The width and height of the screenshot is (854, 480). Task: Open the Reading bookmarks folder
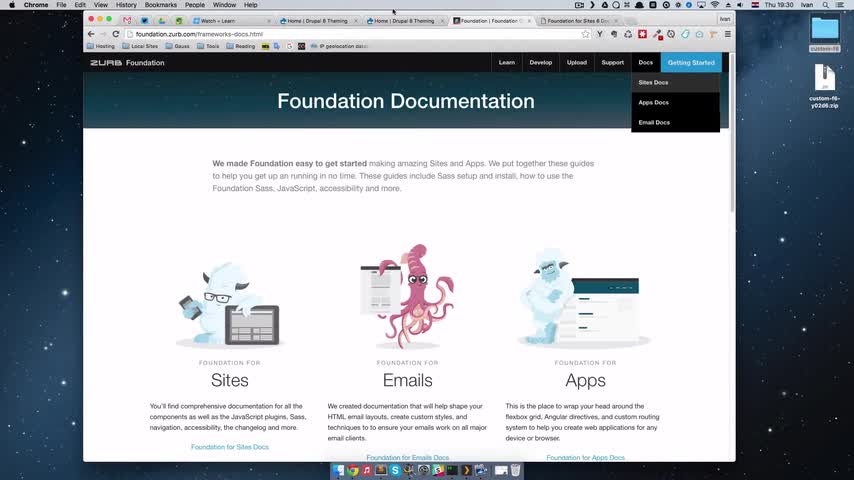[241, 46]
